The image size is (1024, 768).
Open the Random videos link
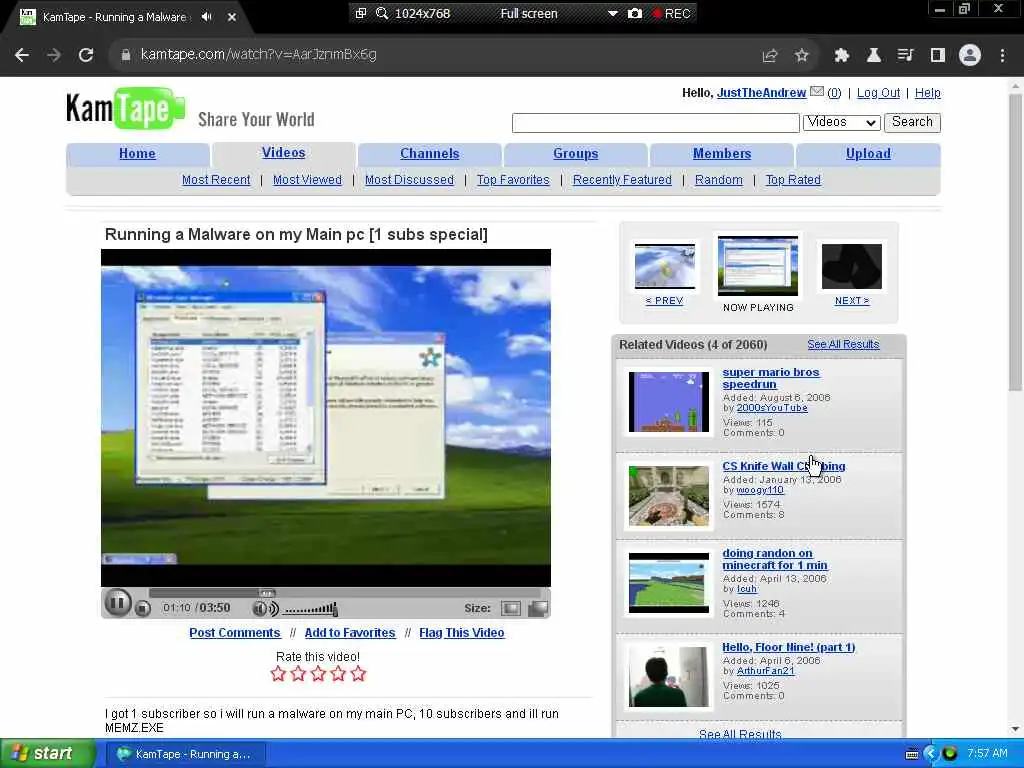pyautogui.click(x=718, y=180)
